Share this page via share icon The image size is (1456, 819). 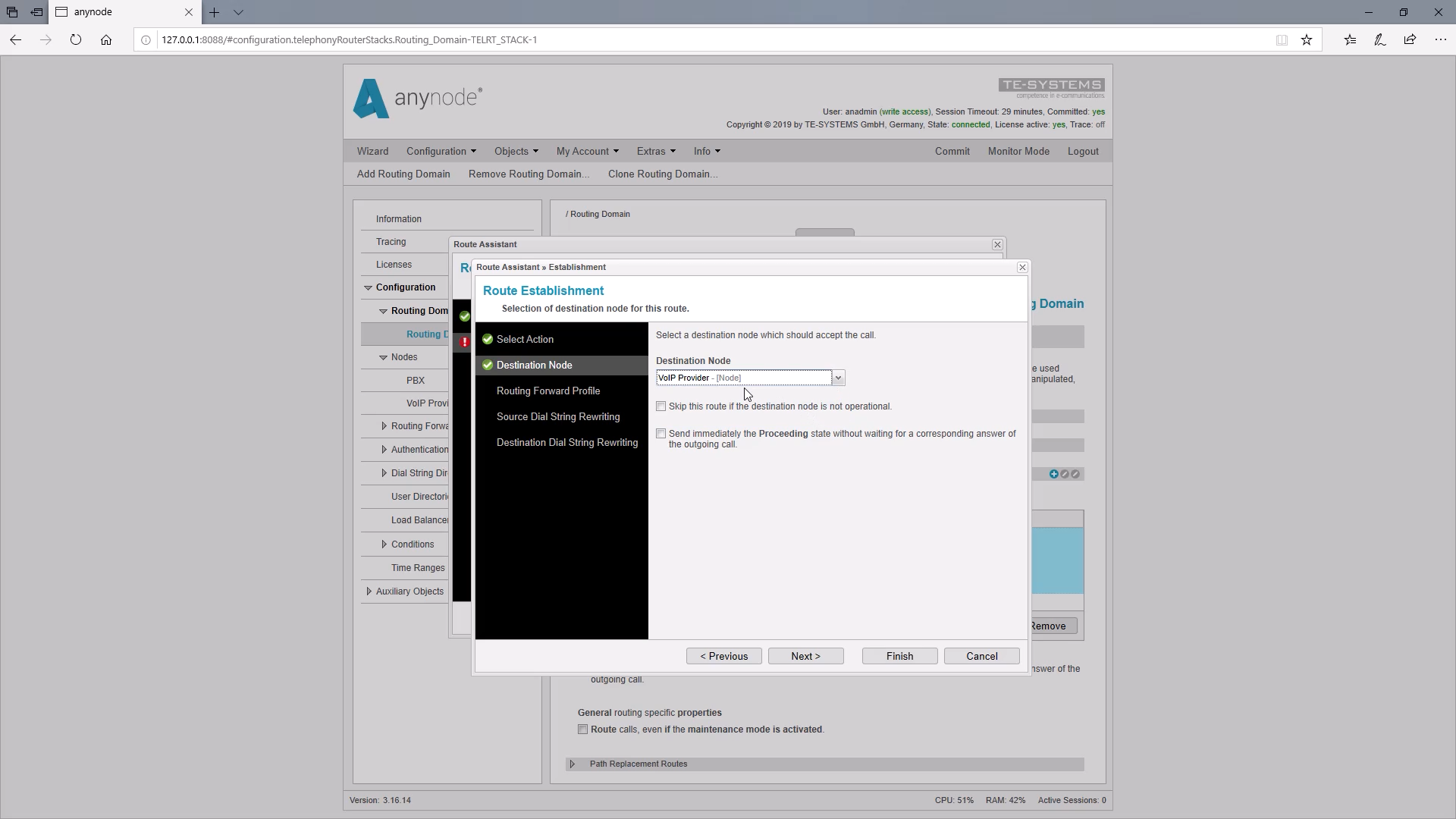click(1410, 40)
